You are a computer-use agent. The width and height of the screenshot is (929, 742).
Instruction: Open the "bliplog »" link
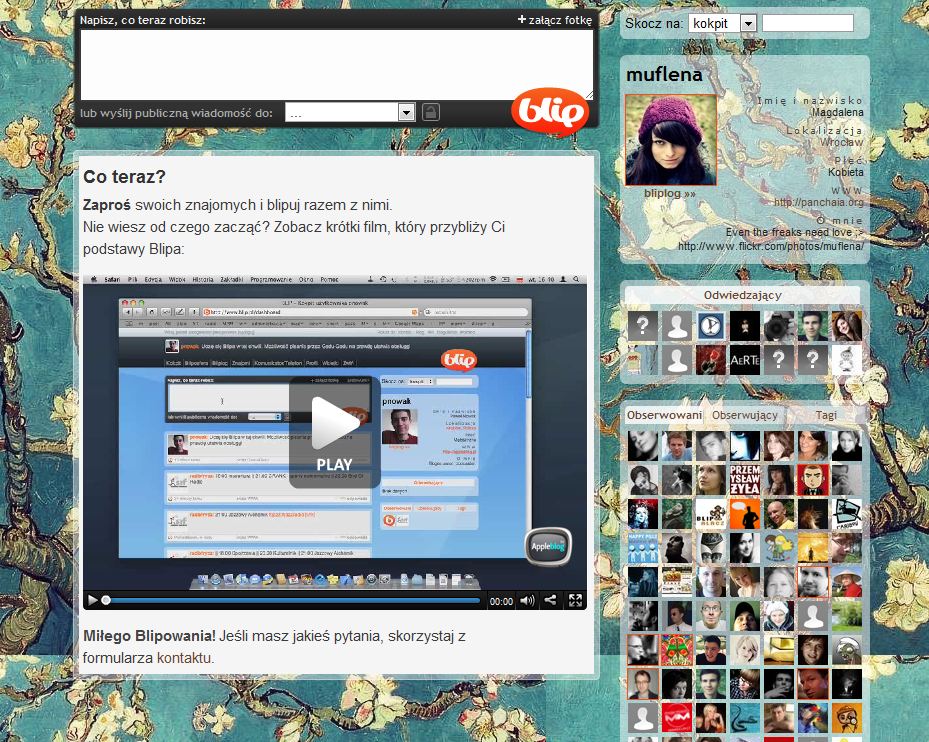(669, 193)
